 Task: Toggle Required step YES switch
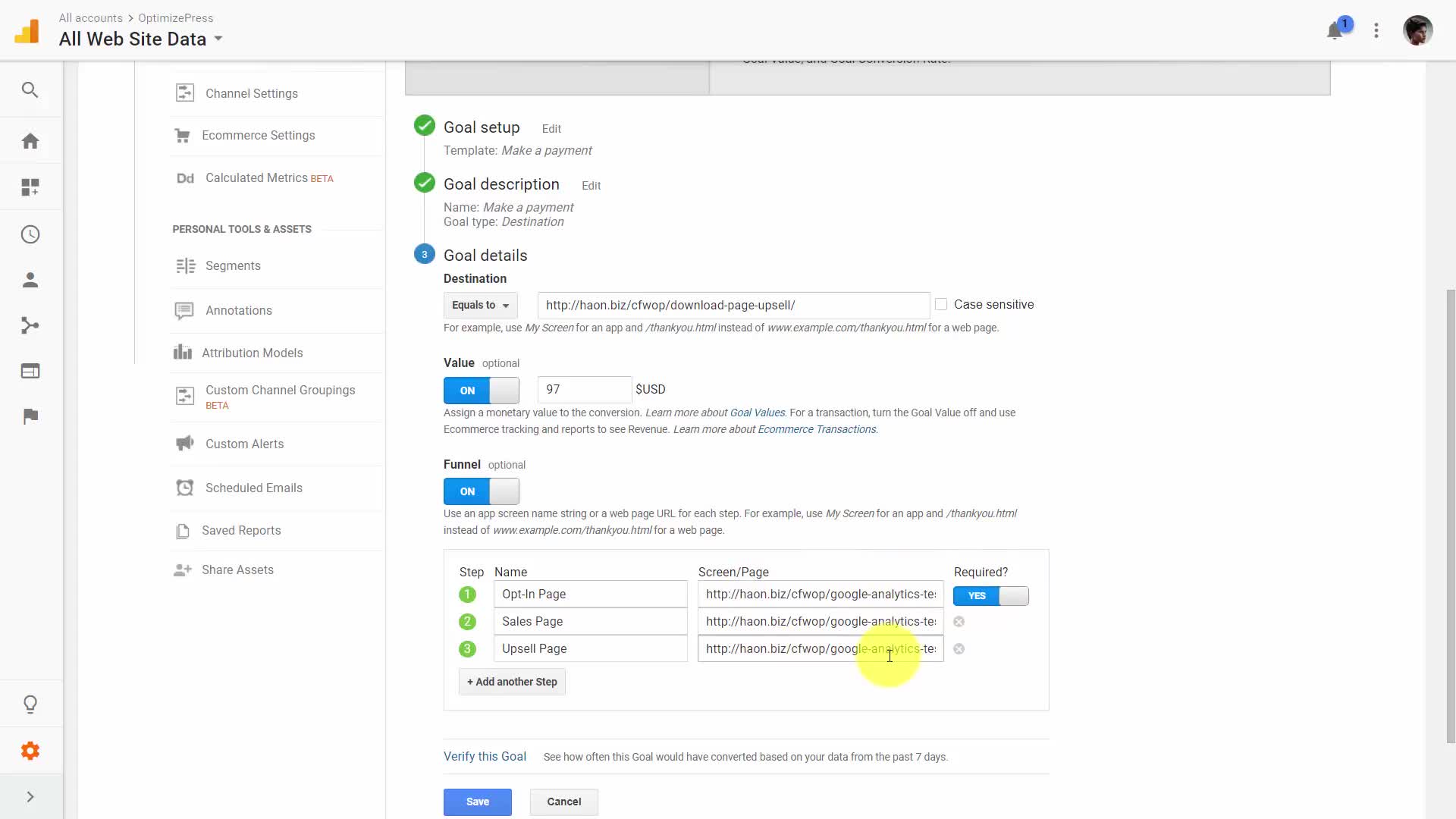pos(990,596)
